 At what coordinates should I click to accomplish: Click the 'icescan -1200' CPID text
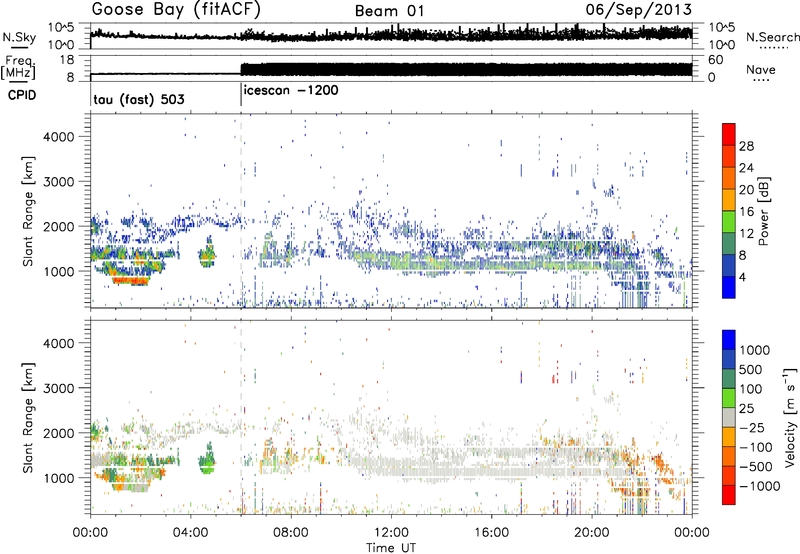tap(291, 91)
